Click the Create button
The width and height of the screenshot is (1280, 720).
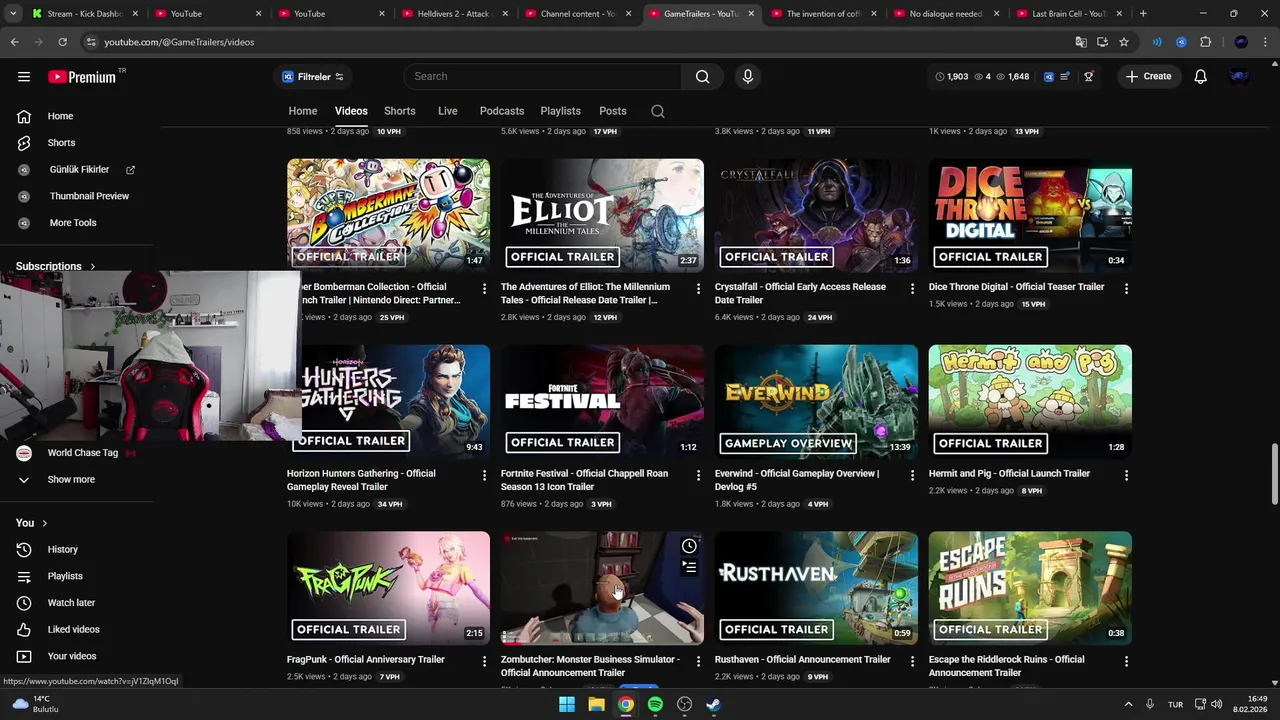pos(1148,76)
